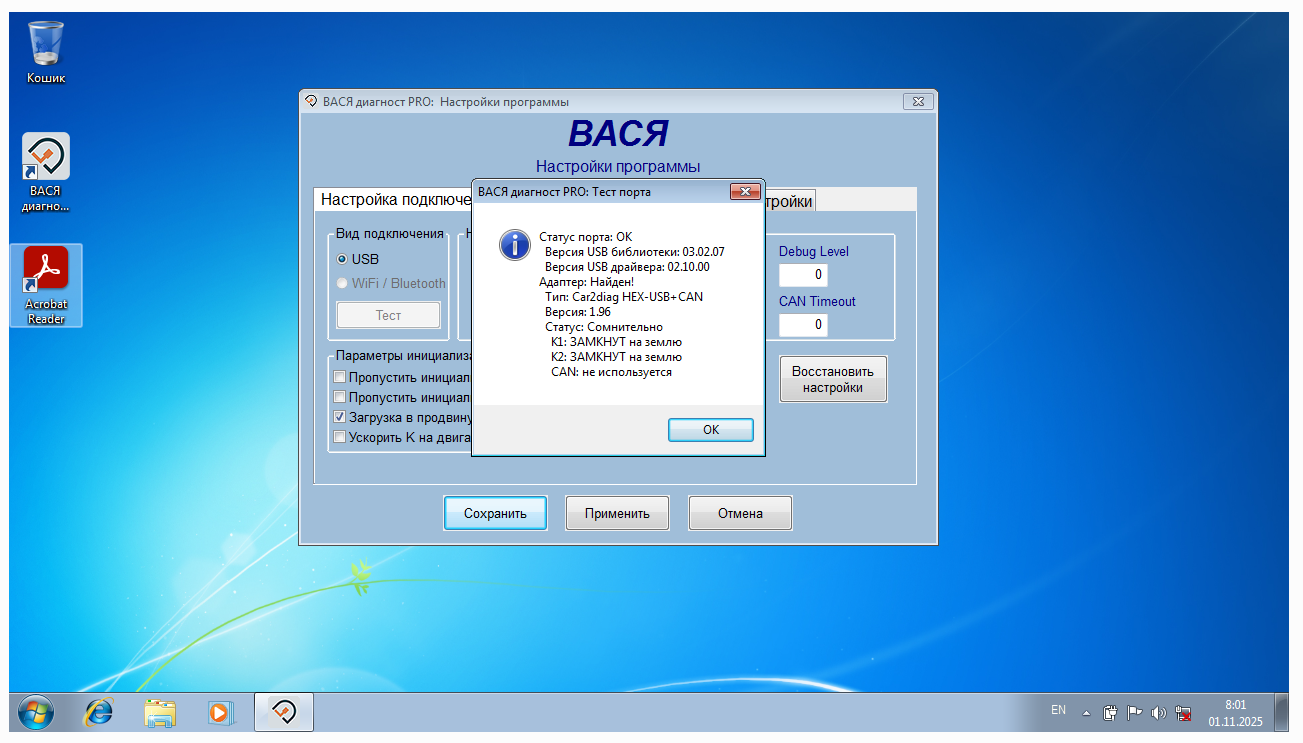Select the USB connection radio button
Screen dimensions: 1303x743
click(x=342, y=259)
